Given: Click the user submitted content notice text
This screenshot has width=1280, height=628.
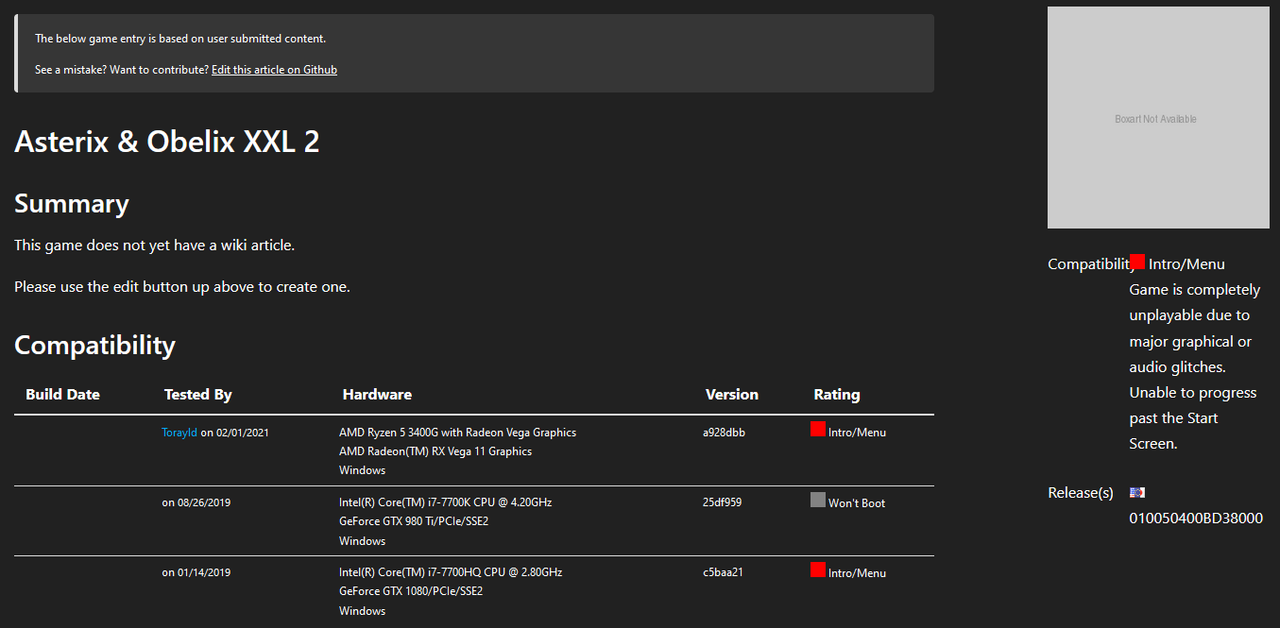Looking at the screenshot, I should (181, 39).
